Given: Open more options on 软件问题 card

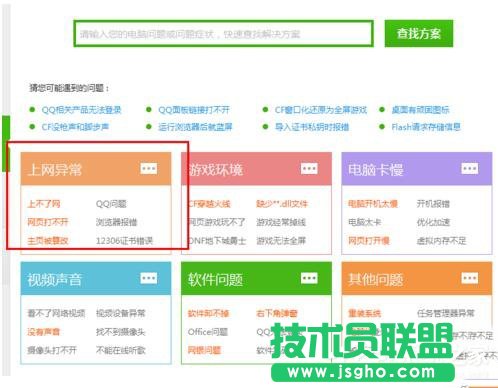Looking at the screenshot, I should [x=309, y=278].
